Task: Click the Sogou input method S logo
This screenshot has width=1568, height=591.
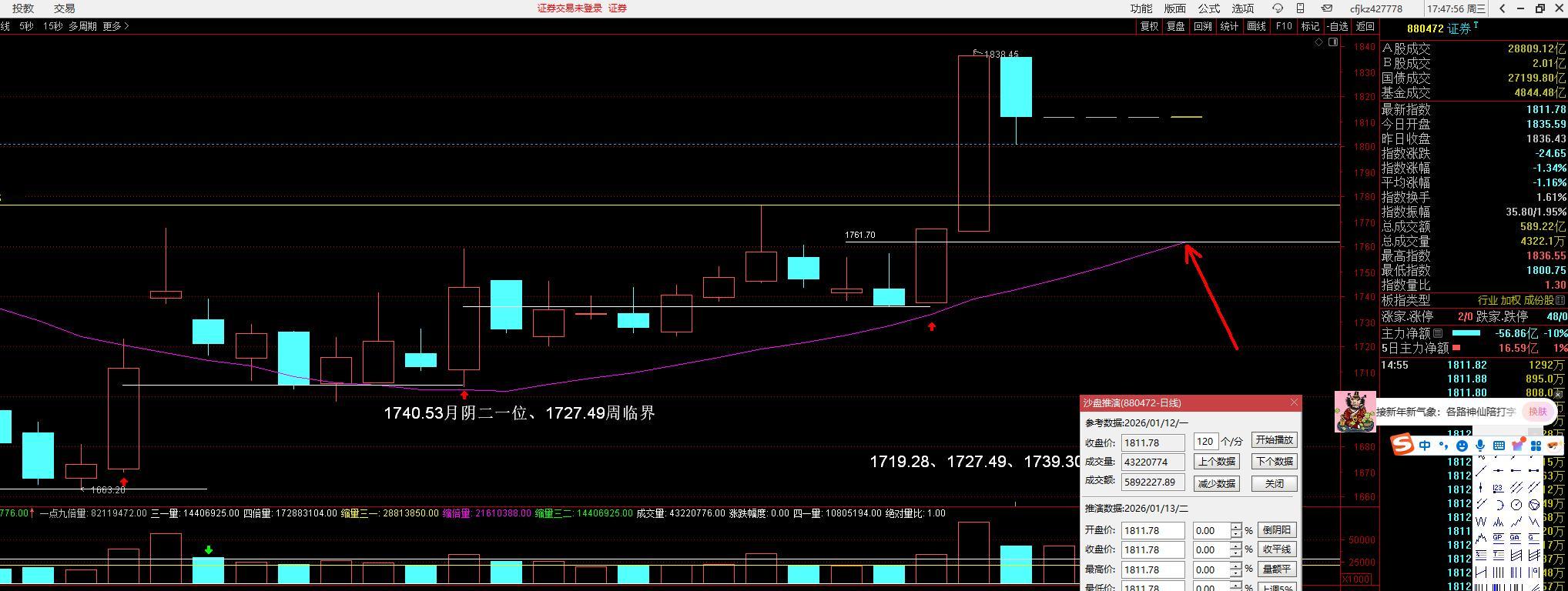Action: (x=1402, y=445)
